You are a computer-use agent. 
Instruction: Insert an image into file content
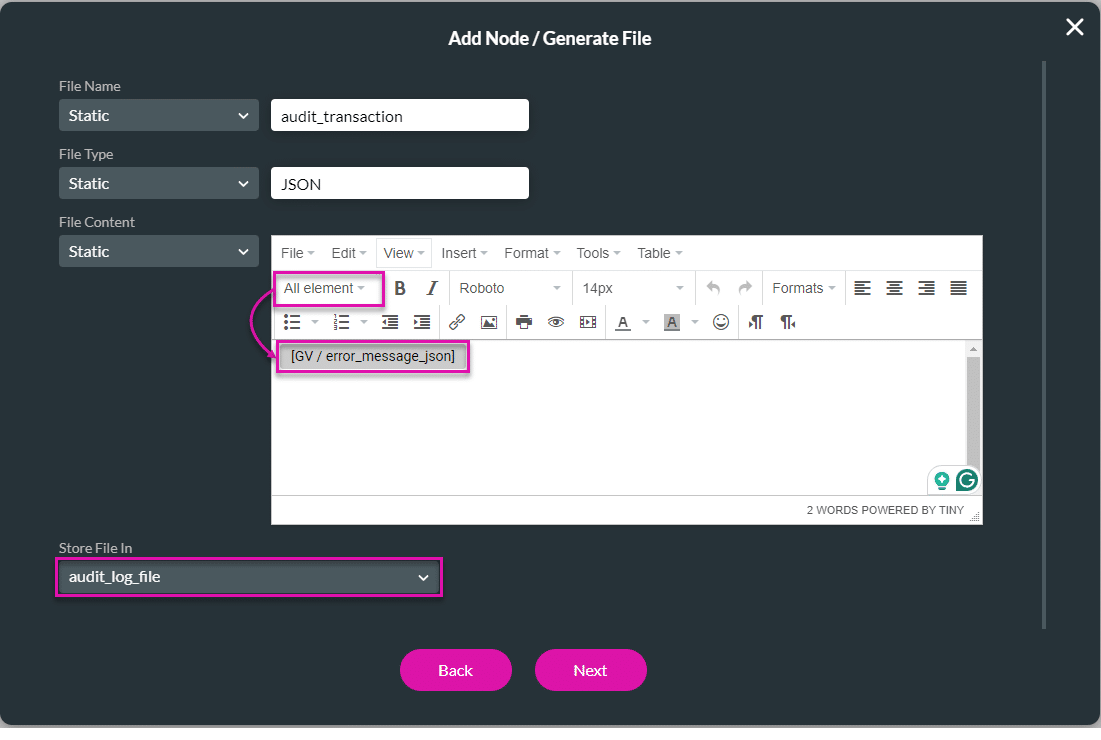click(489, 321)
